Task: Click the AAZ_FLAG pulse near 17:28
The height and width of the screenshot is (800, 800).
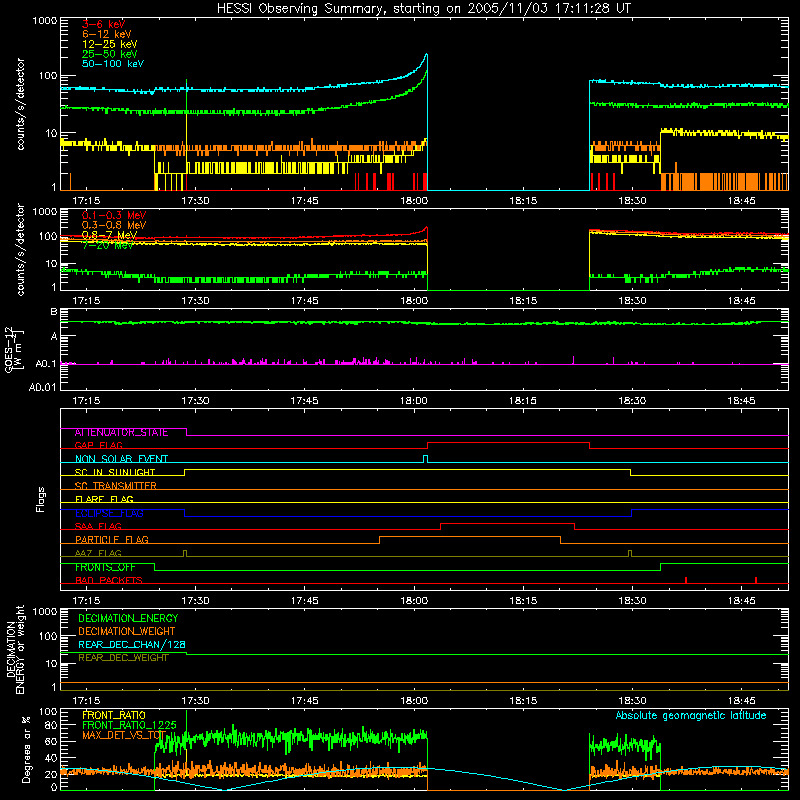Action: pos(185,554)
